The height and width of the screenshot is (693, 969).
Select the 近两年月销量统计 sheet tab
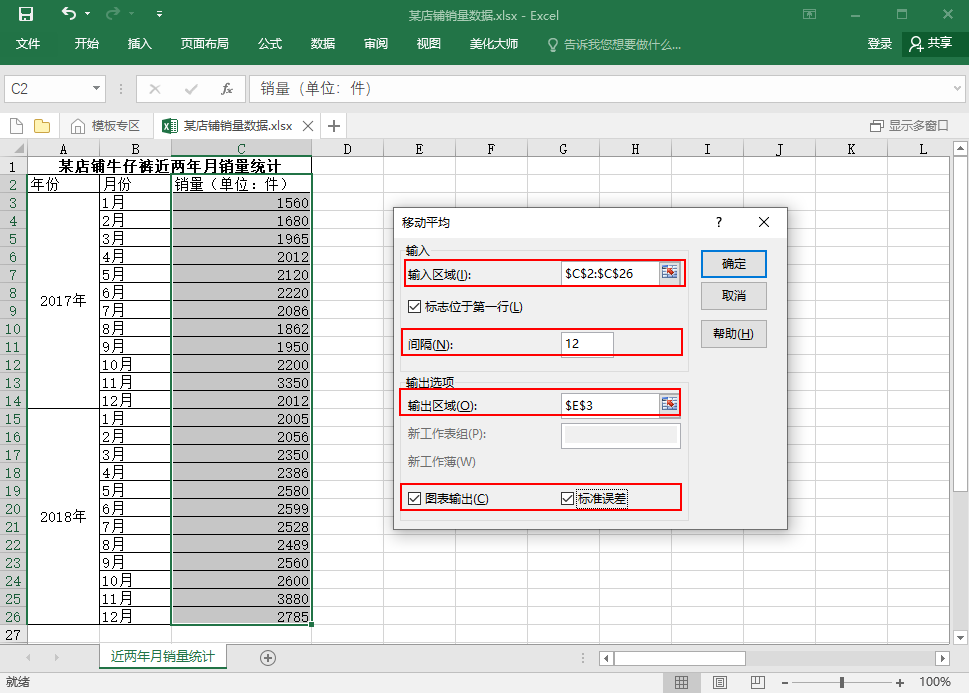pyautogui.click(x=162, y=659)
